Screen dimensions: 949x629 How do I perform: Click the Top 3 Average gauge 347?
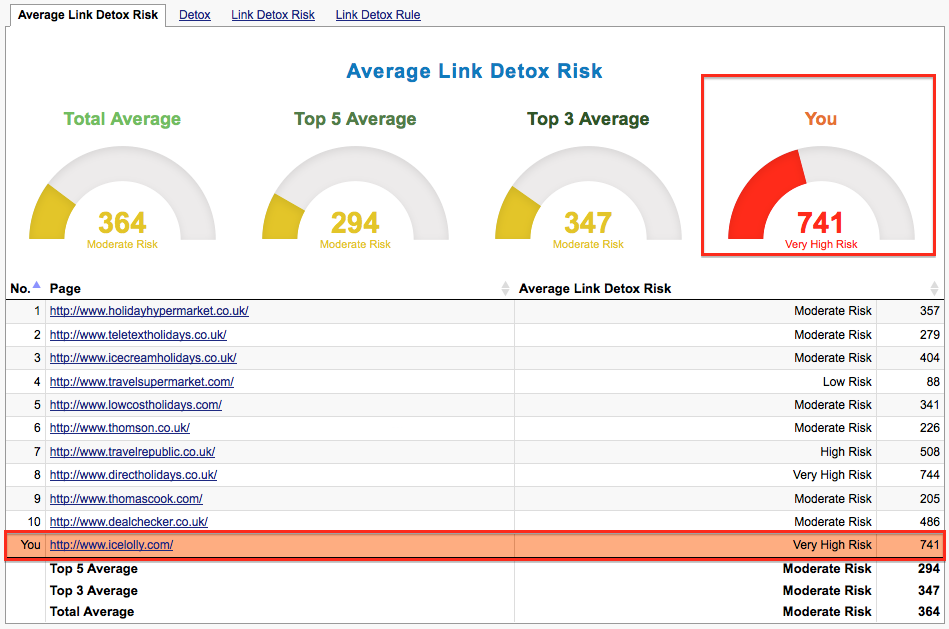click(x=588, y=195)
